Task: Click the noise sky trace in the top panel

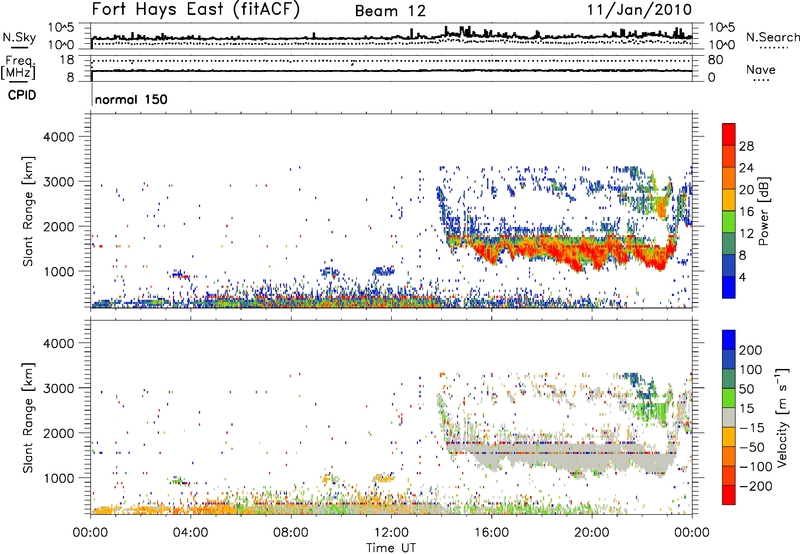Action: (391, 36)
